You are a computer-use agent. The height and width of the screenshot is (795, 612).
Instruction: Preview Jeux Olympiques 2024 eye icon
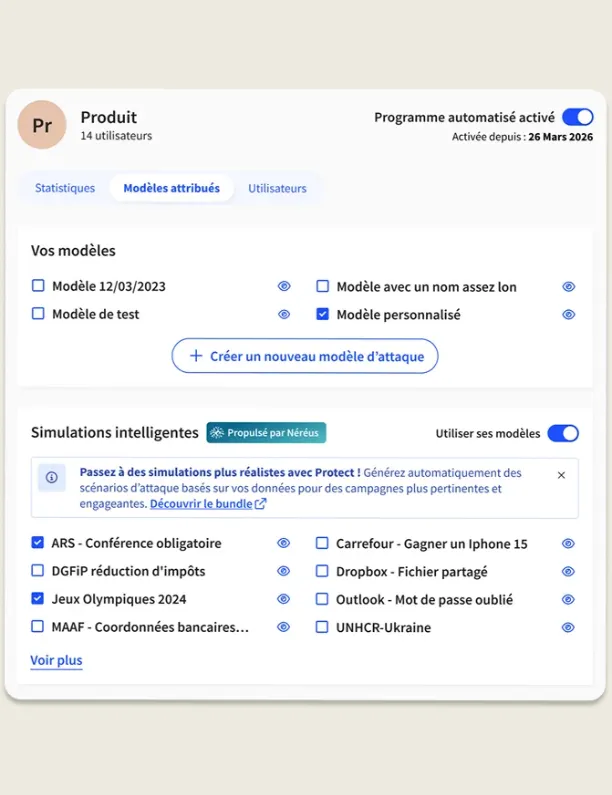[283, 599]
